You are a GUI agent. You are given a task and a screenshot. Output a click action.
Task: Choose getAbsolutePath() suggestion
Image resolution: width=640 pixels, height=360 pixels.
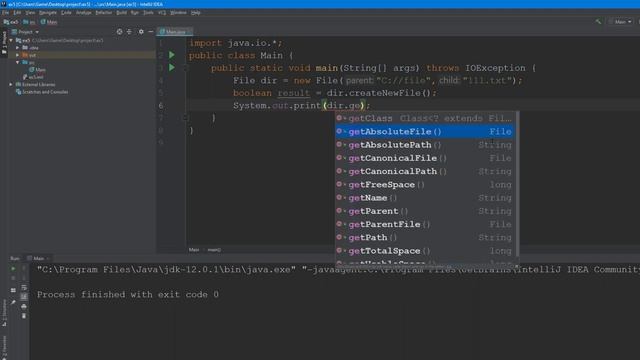pos(424,145)
